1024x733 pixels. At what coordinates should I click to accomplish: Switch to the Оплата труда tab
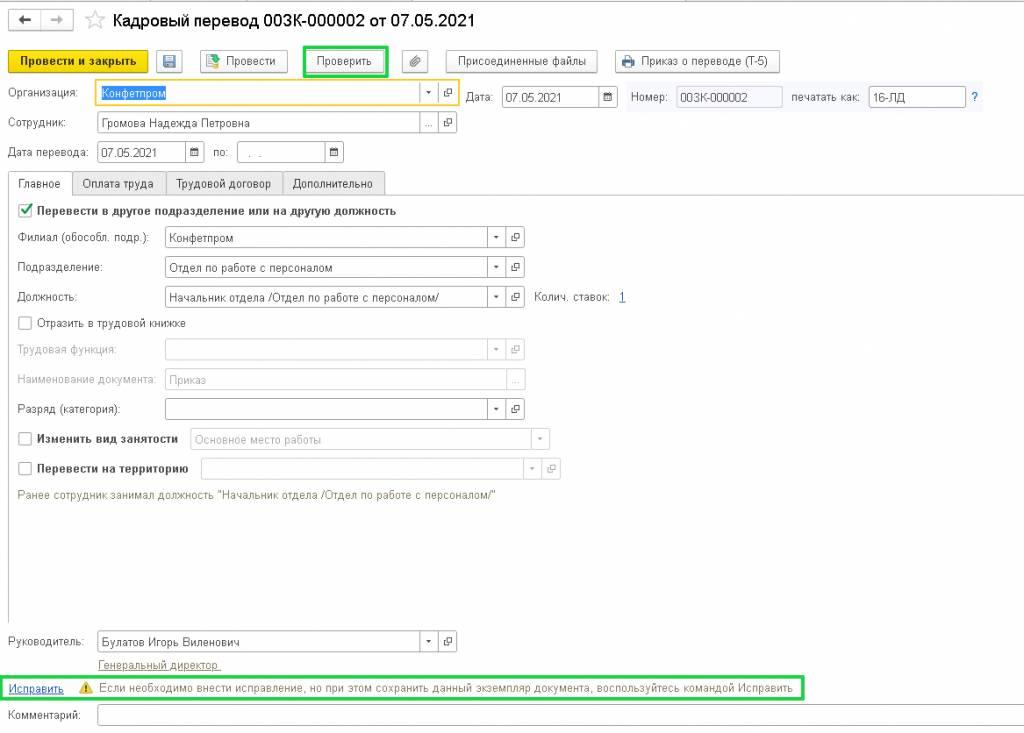[x=118, y=184]
